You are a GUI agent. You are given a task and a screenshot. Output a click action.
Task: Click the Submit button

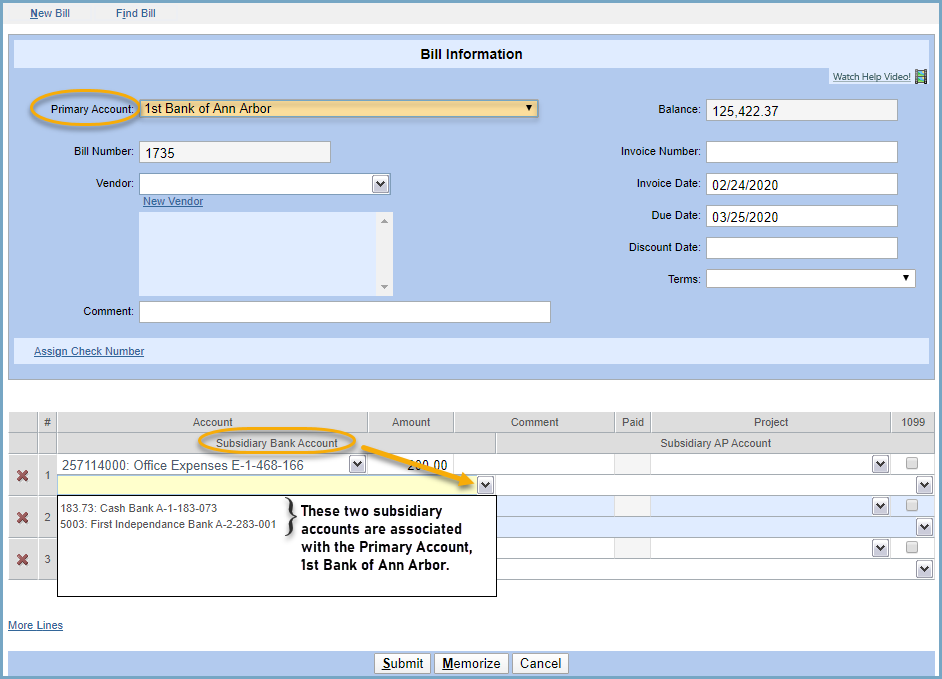coord(403,663)
